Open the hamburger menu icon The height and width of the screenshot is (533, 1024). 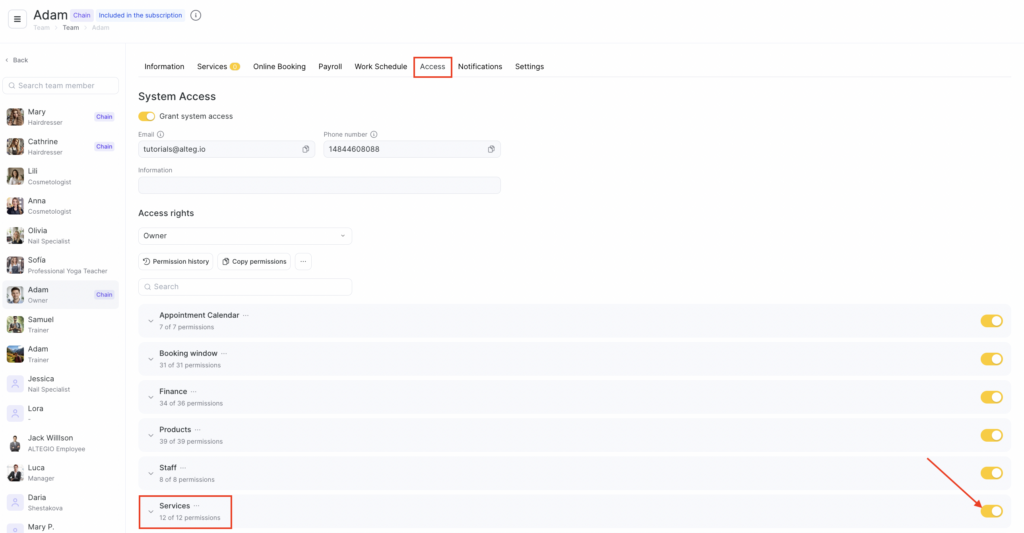click(18, 19)
